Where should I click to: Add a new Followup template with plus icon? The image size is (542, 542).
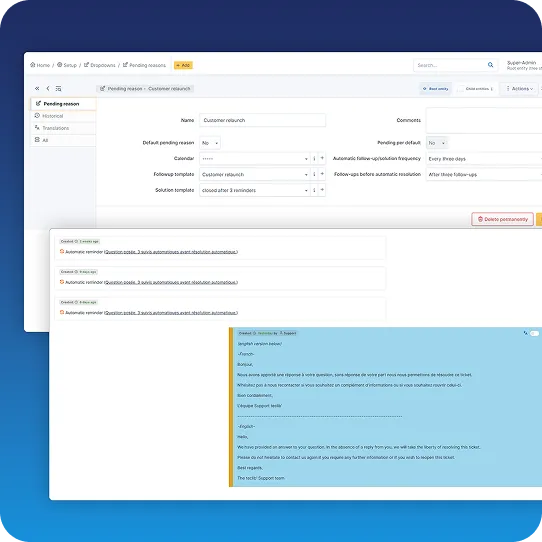pyautogui.click(x=322, y=174)
